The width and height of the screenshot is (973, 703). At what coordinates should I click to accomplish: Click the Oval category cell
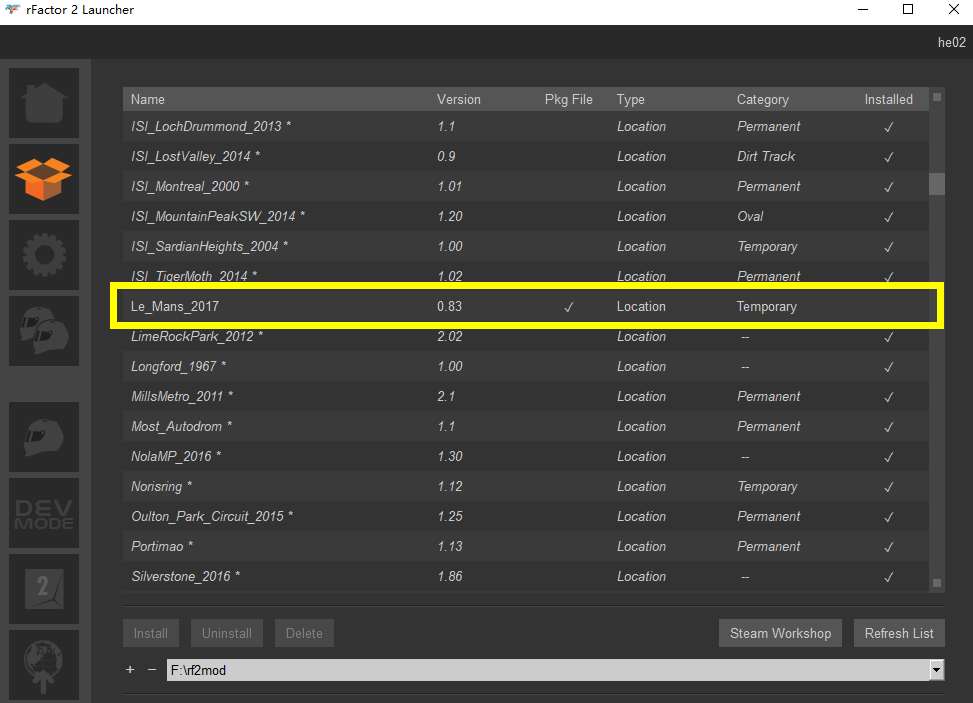[750, 217]
